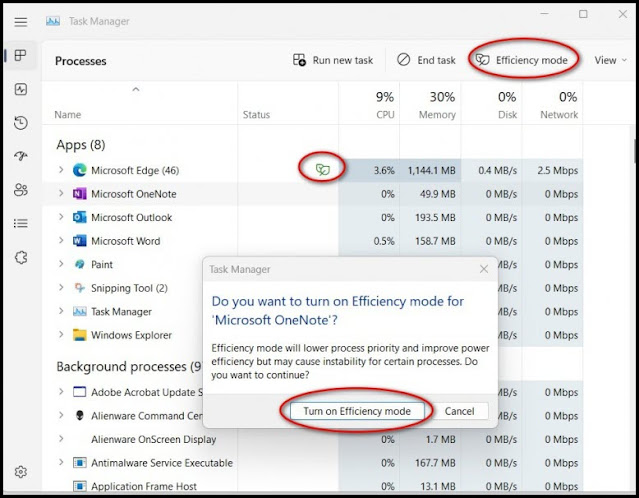Image resolution: width=639 pixels, height=498 pixels.
Task: Cancel the Efficiency mode dialog
Action: [x=459, y=411]
